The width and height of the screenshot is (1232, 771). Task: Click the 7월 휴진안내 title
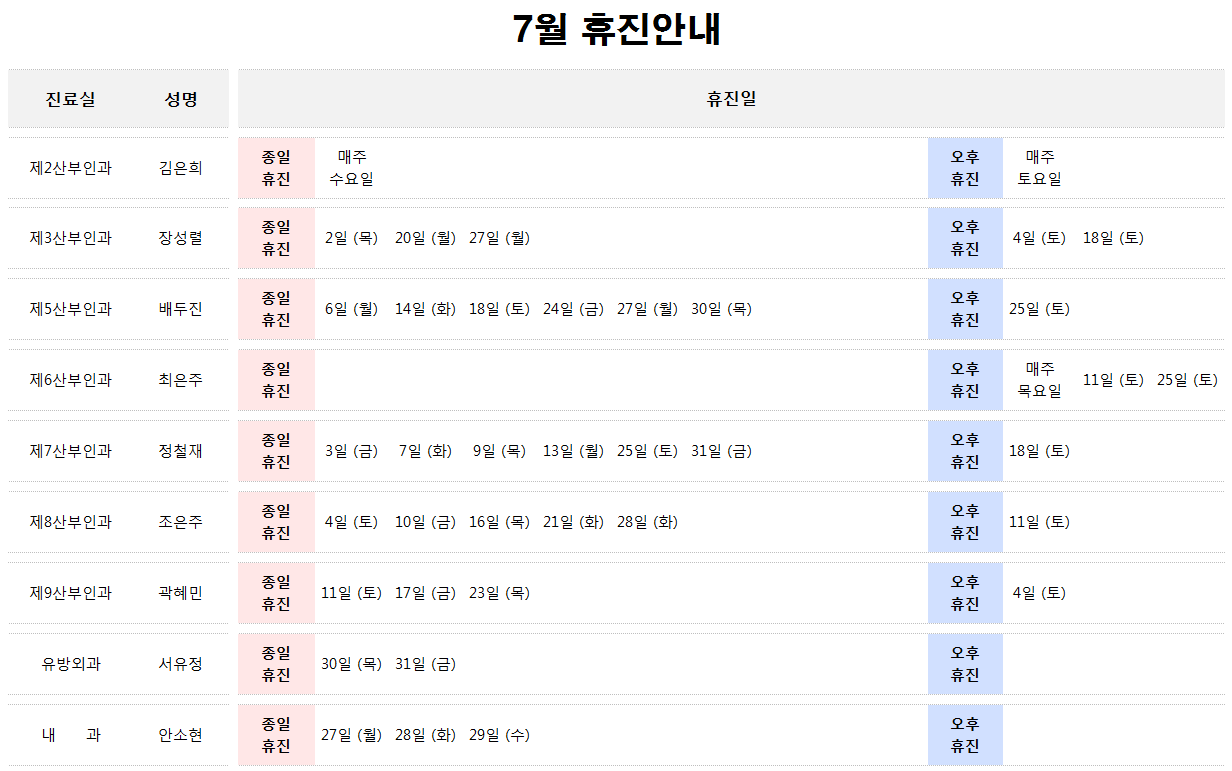tap(616, 30)
